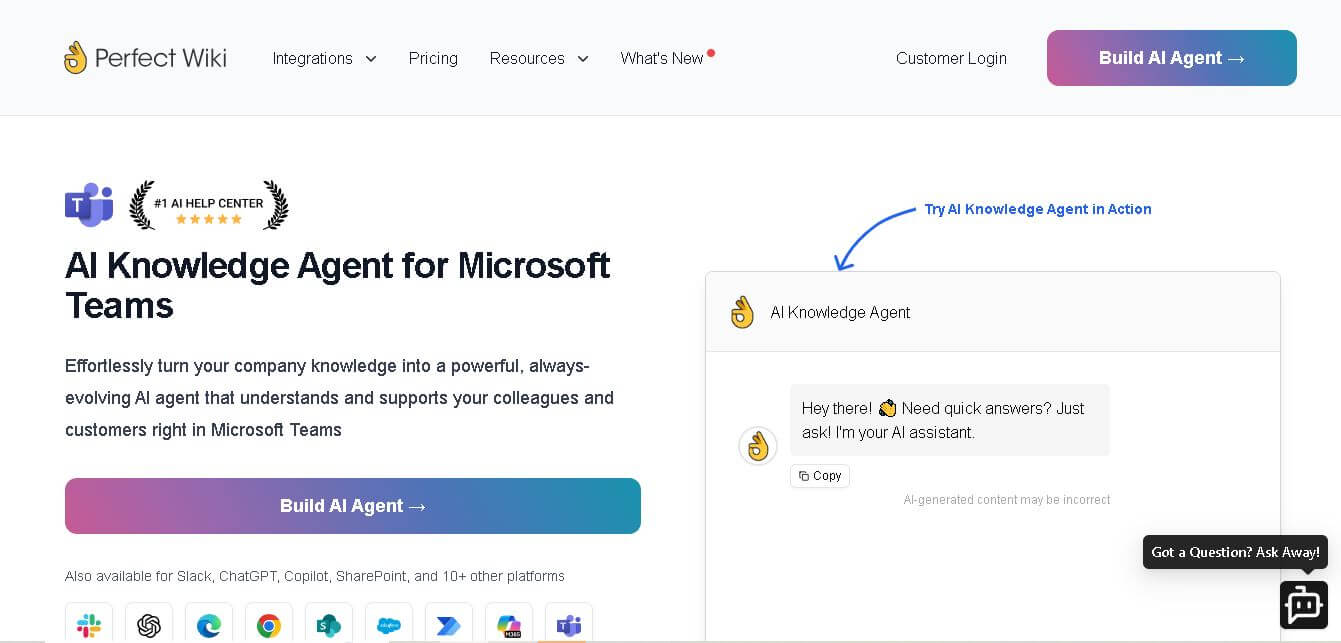Image resolution: width=1341 pixels, height=643 pixels.
Task: Click the Microsoft Teams logo above the heading
Action: point(89,205)
